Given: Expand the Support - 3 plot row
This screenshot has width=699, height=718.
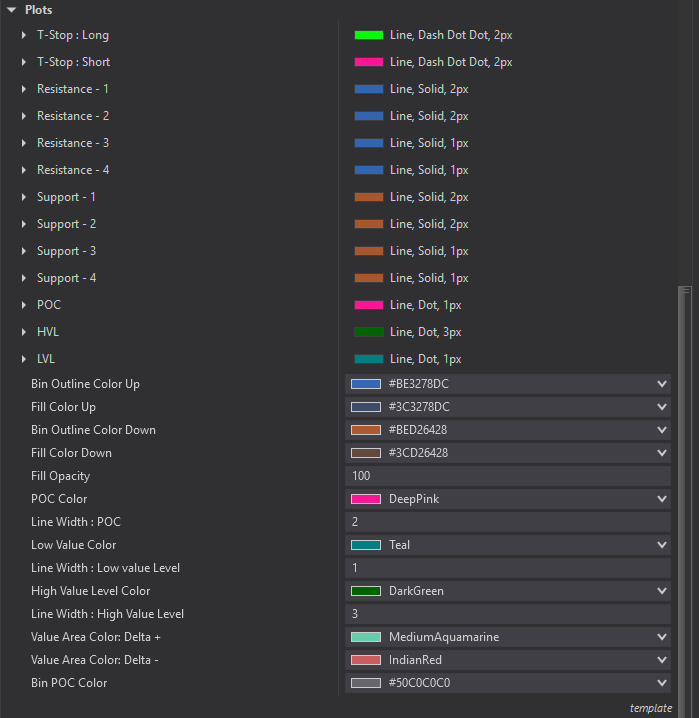Looking at the screenshot, I should pos(24,251).
